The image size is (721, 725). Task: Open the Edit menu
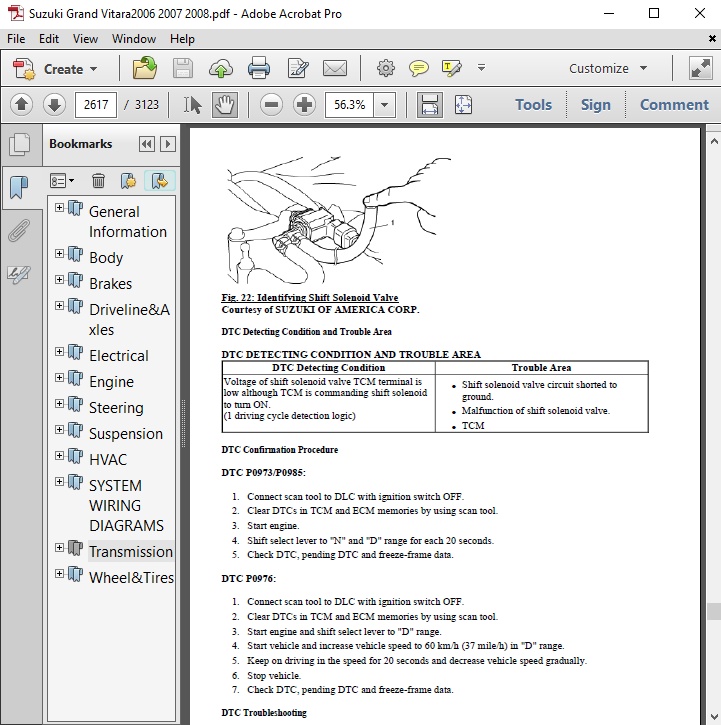pos(49,39)
